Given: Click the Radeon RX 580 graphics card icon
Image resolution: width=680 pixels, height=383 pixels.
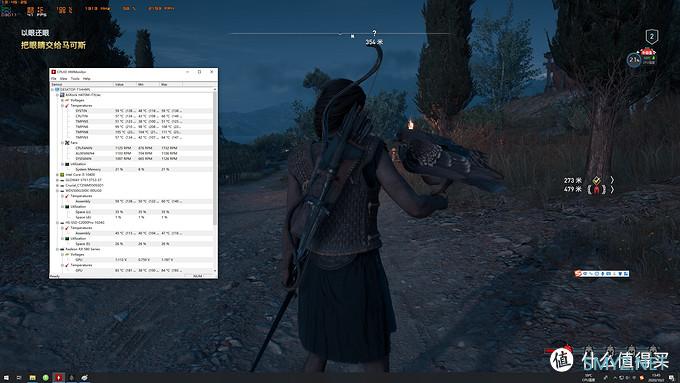Looking at the screenshot, I should click(x=62, y=249).
